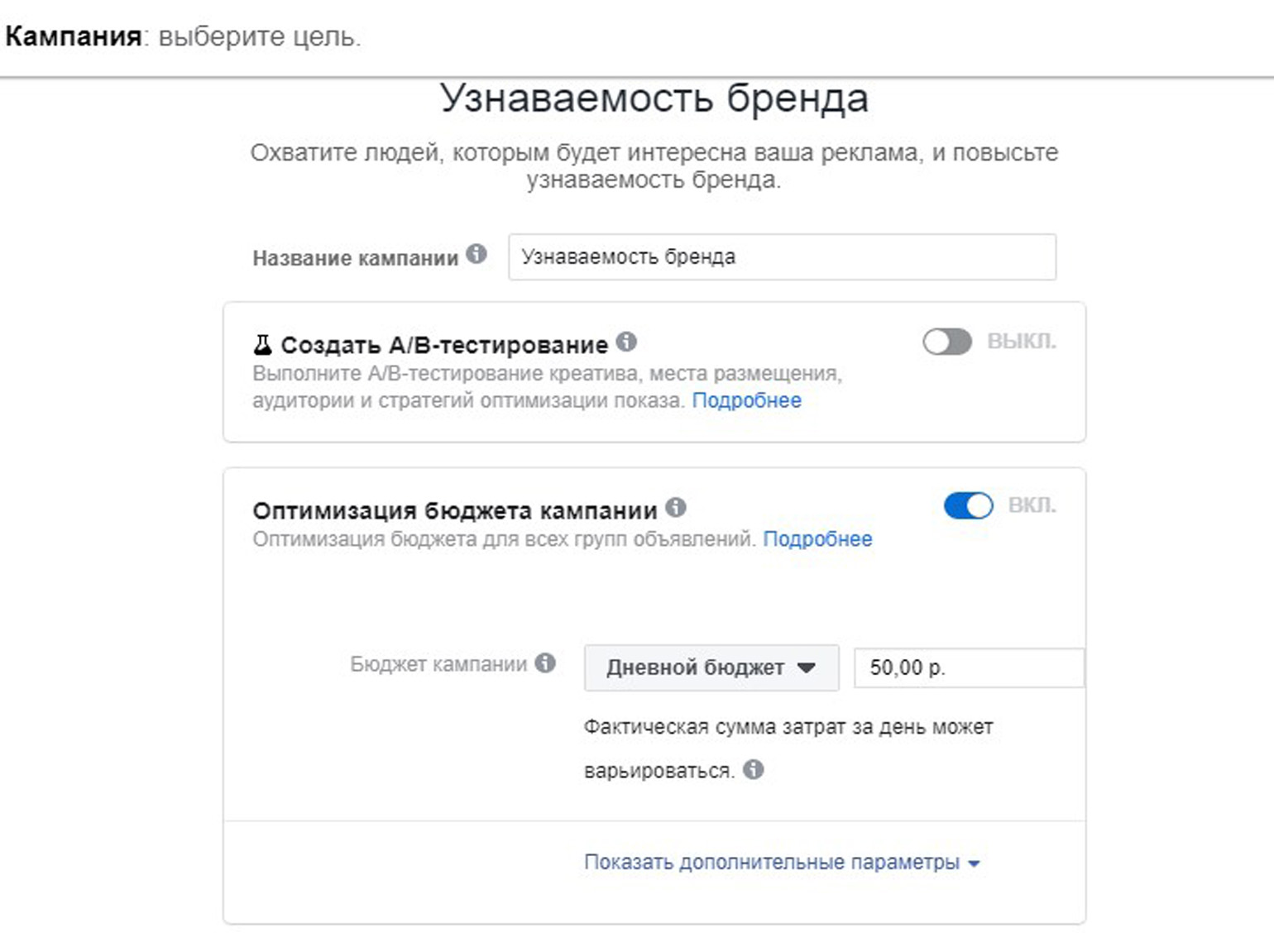Open Подробнее link about budget optimization
Screen dimensions: 1274x952
817,539
